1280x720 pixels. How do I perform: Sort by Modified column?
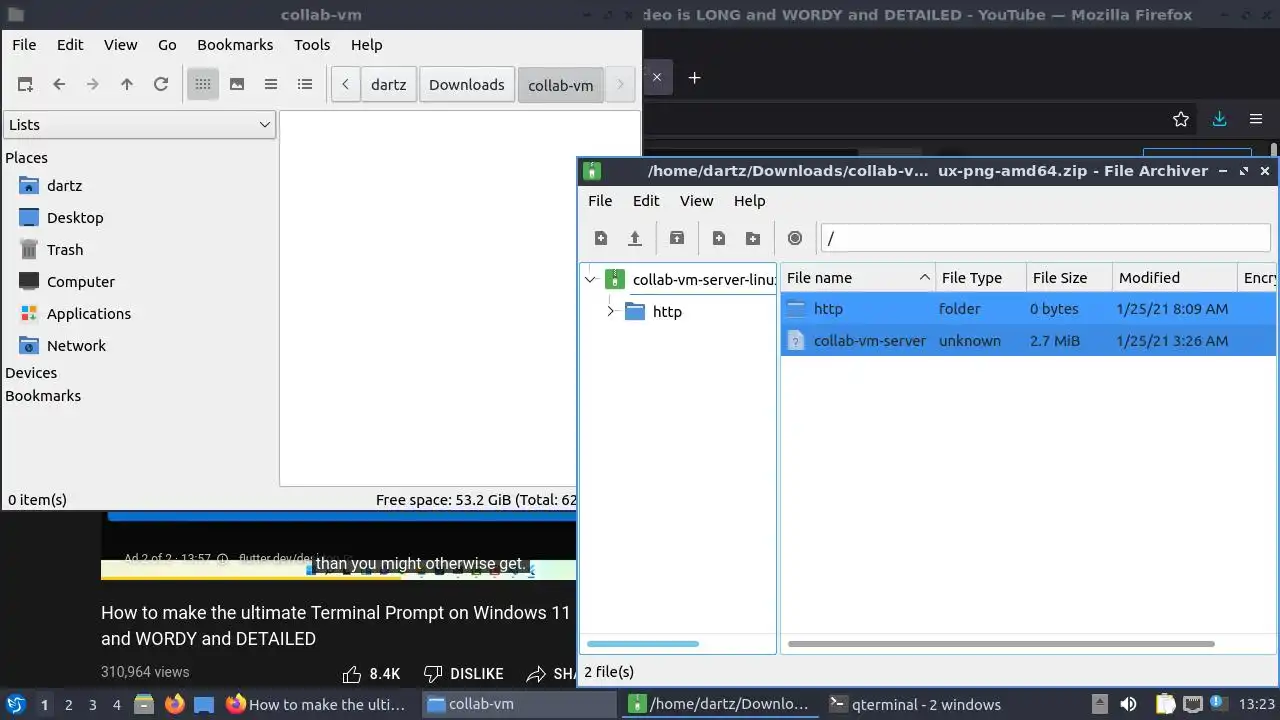(x=1175, y=278)
